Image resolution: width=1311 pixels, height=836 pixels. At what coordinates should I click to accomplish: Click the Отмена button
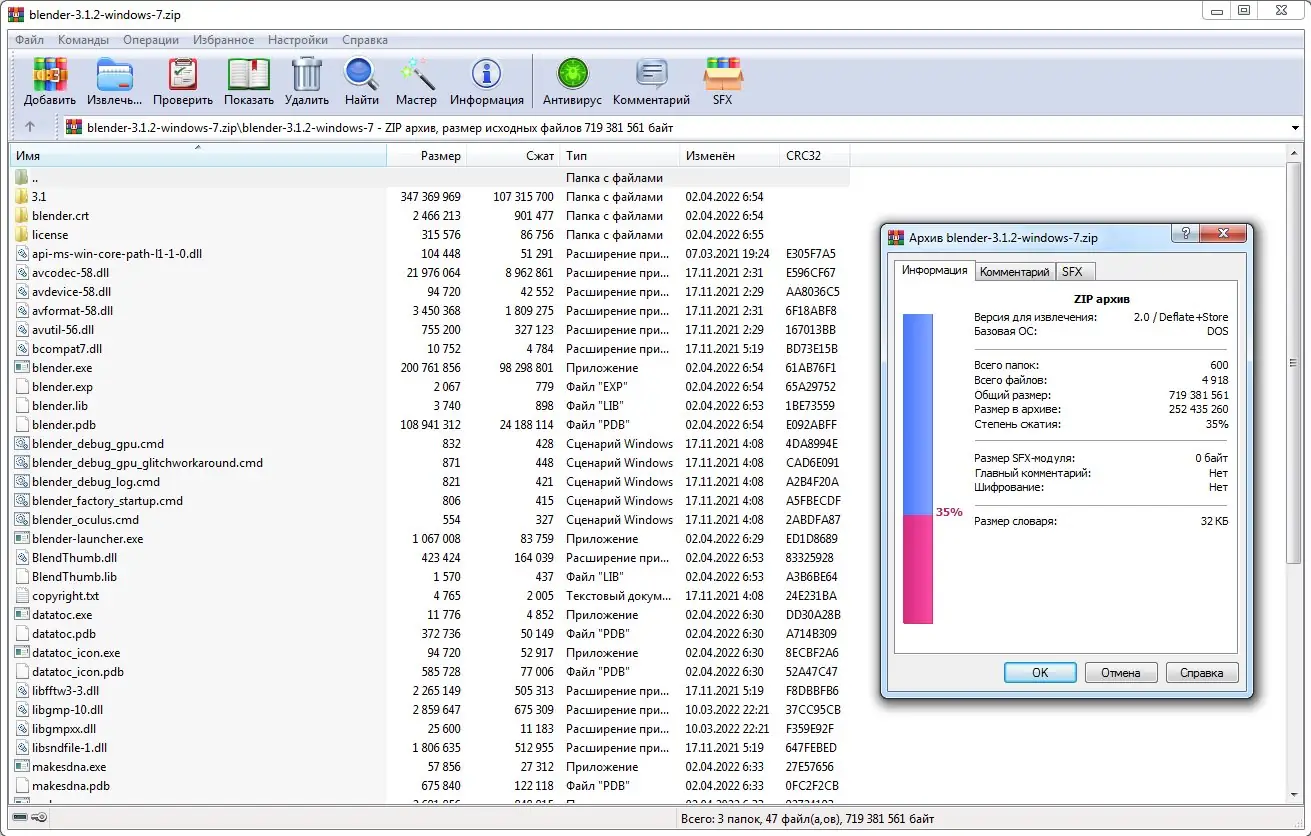click(x=1120, y=673)
